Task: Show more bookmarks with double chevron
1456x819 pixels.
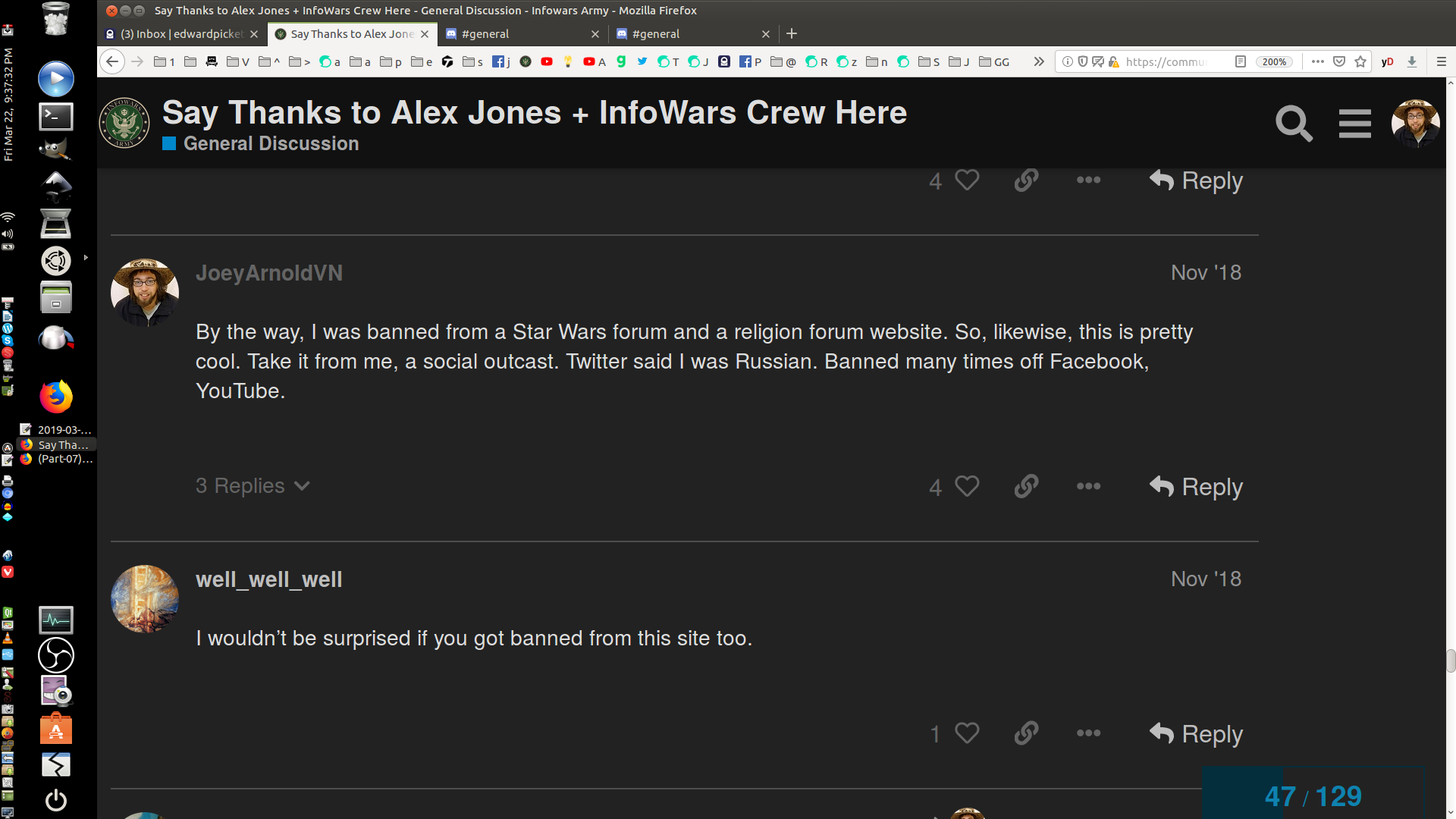Action: [x=1039, y=61]
